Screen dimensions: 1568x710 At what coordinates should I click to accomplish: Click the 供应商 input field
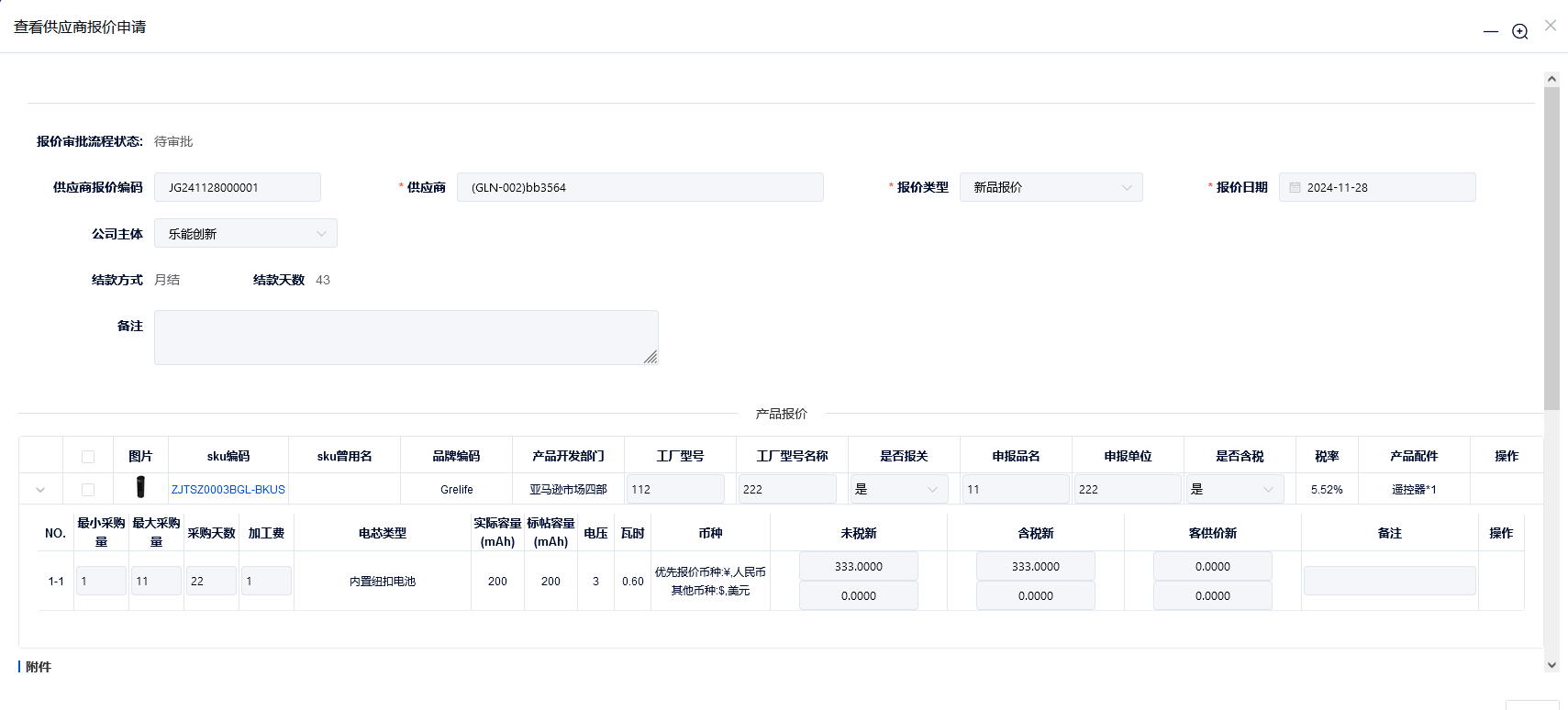[639, 187]
